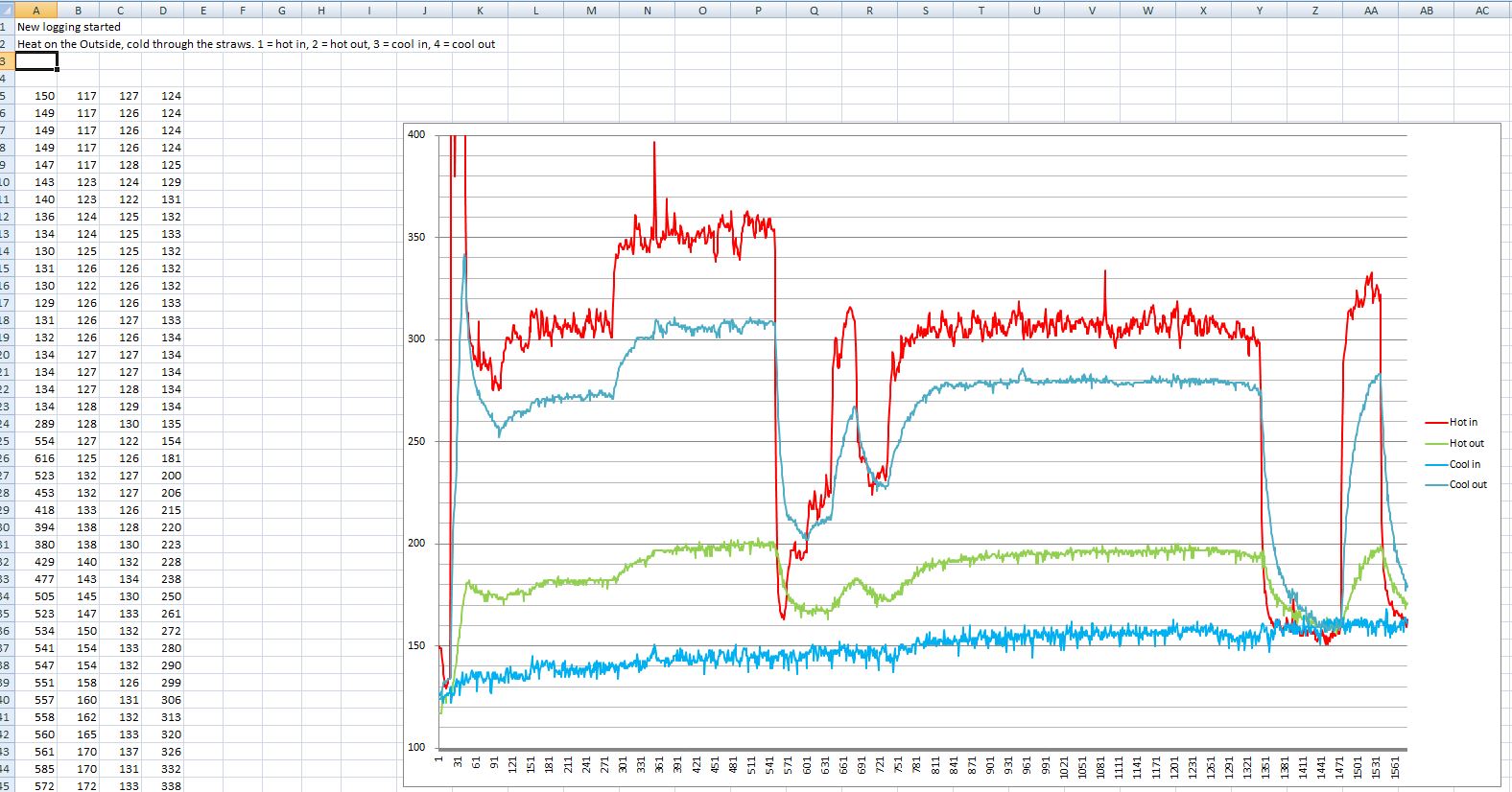
Task: Select column P header
Action: pyautogui.click(x=758, y=11)
